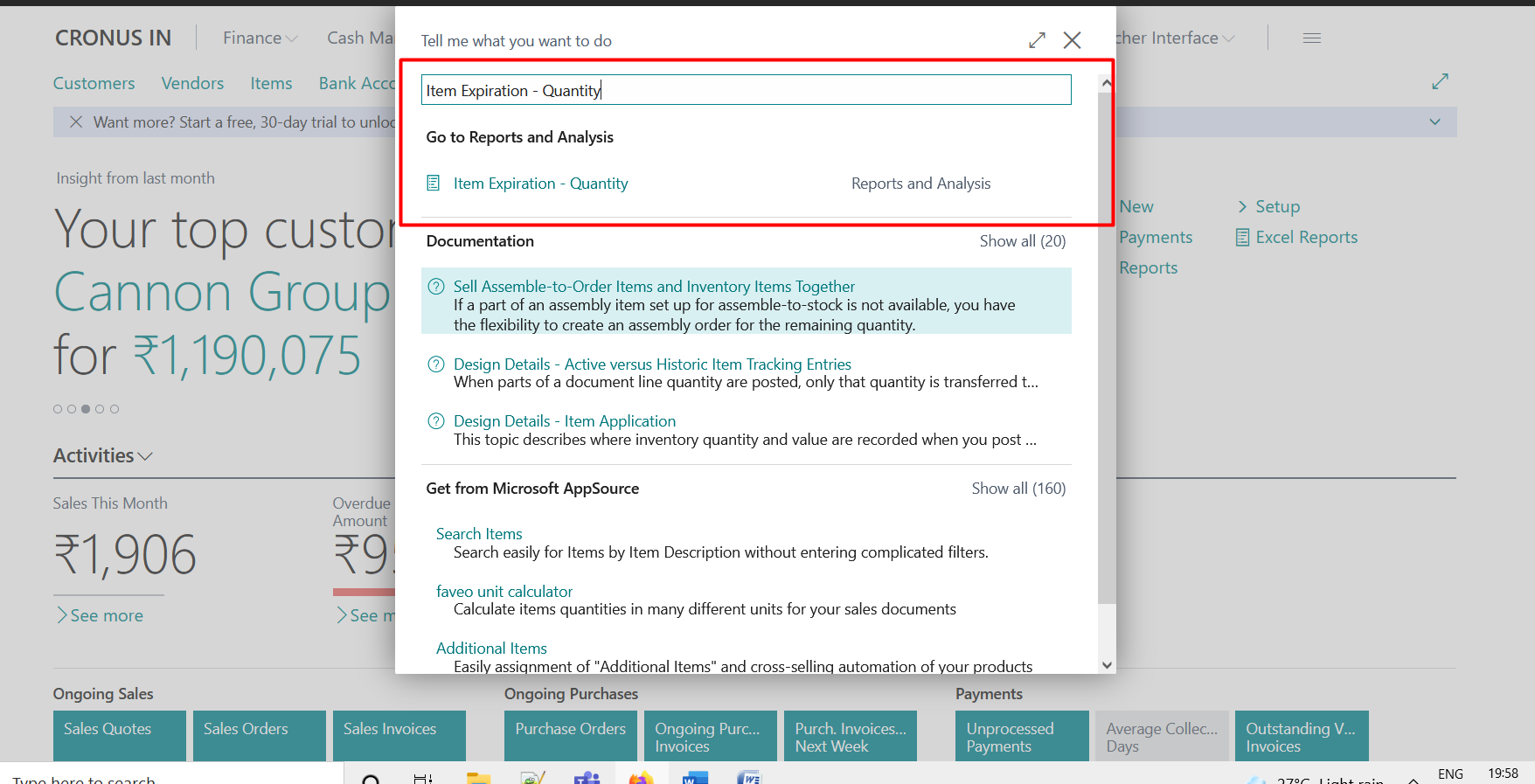Click the help icon beside Design Details - Item Application
1535x784 pixels.
tap(435, 421)
